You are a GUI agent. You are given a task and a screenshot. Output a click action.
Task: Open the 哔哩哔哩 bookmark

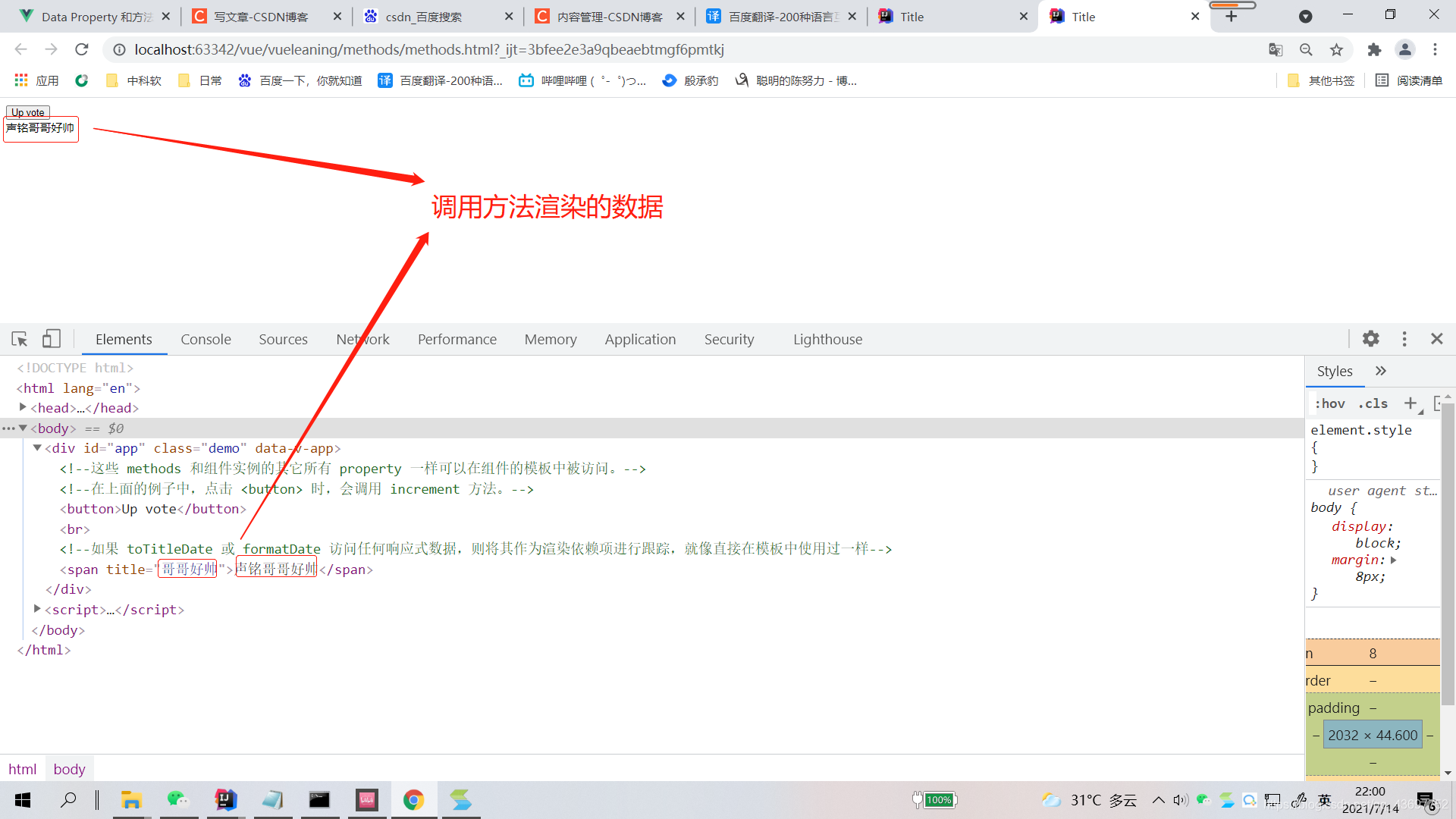pyautogui.click(x=582, y=80)
